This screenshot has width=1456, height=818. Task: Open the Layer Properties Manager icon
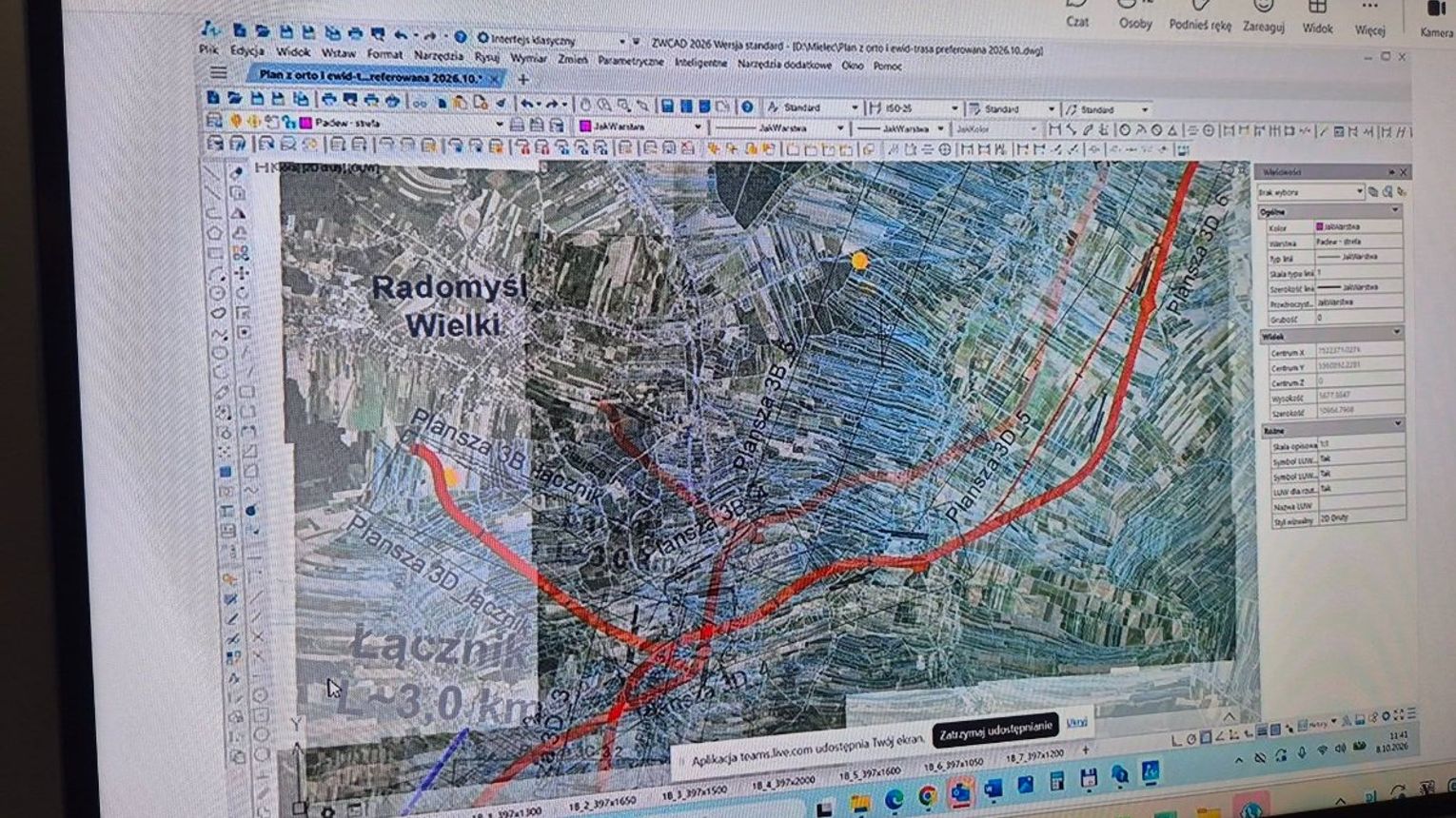coord(215,122)
